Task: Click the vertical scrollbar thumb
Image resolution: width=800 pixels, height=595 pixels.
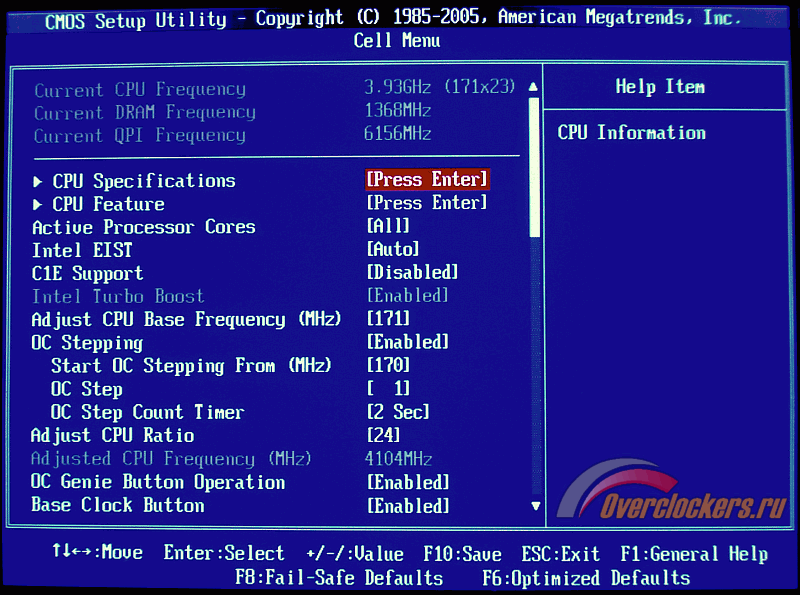Action: [534, 167]
